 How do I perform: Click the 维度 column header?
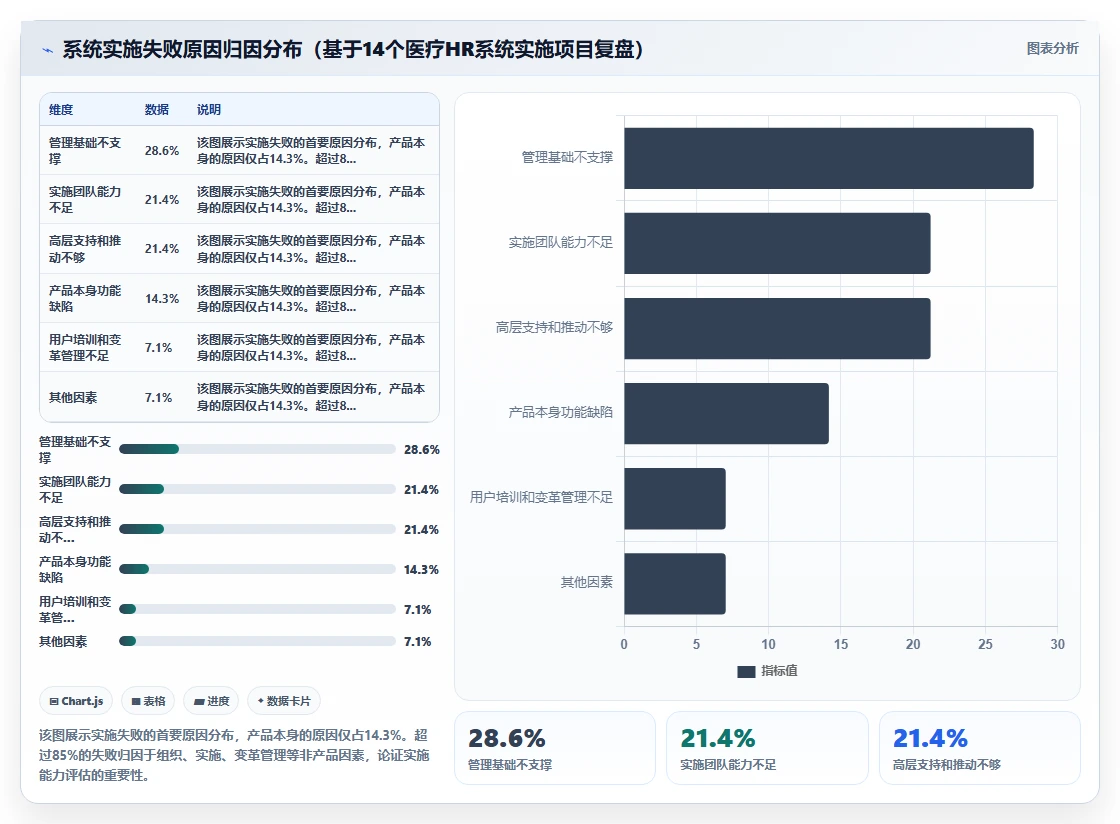(61, 110)
